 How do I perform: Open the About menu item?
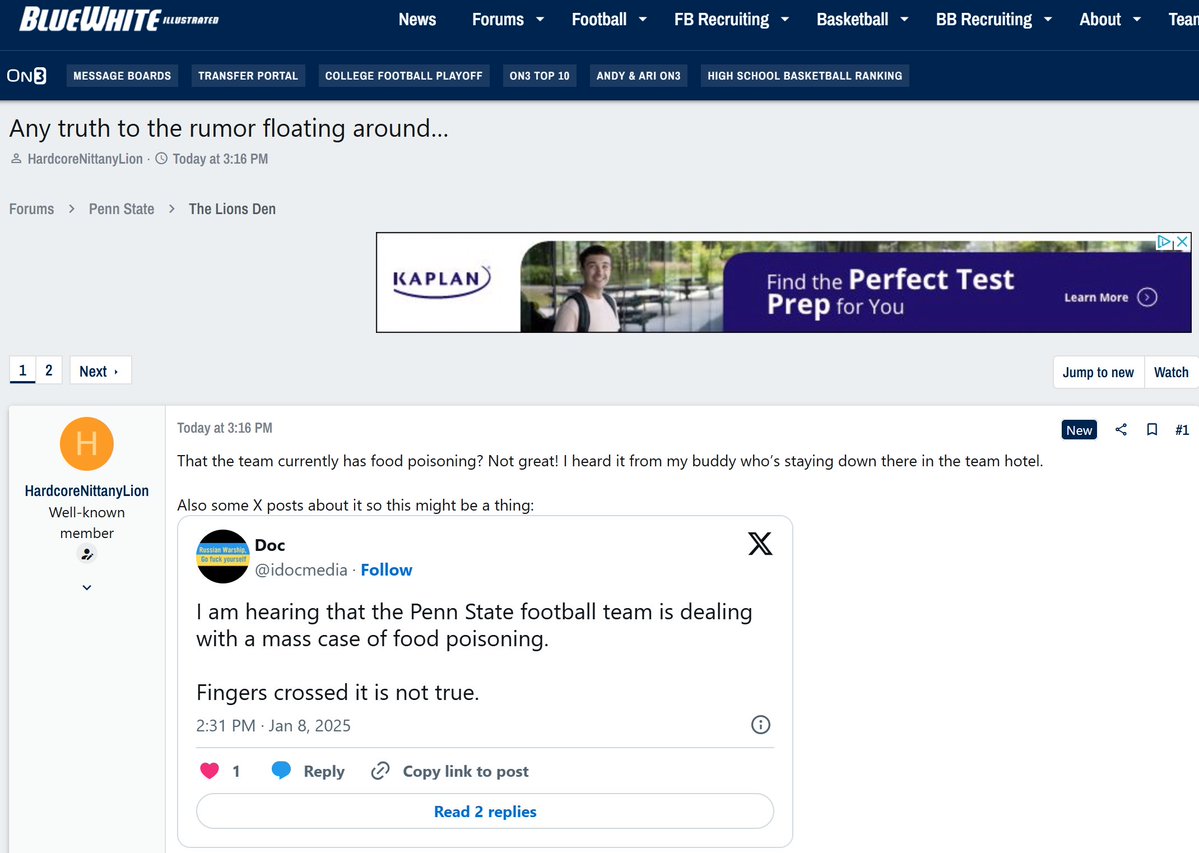1100,19
